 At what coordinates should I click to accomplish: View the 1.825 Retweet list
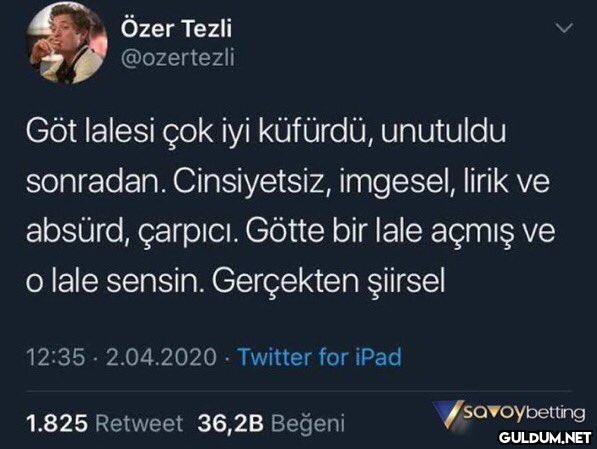point(105,423)
